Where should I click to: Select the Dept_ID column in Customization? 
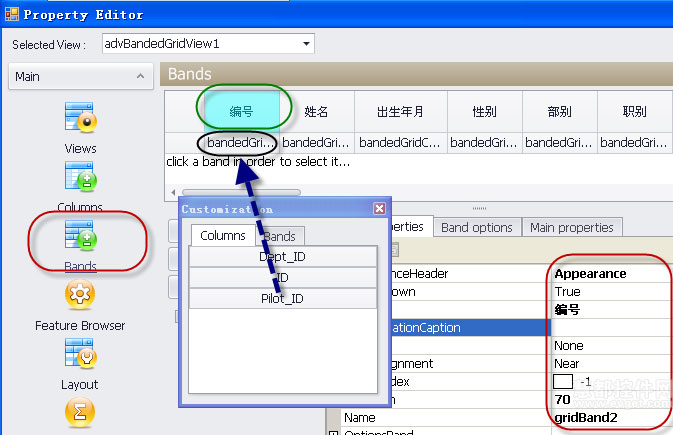point(282,256)
